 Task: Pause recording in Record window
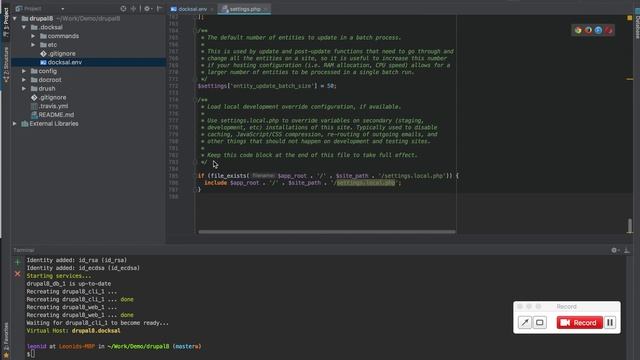click(x=610, y=322)
